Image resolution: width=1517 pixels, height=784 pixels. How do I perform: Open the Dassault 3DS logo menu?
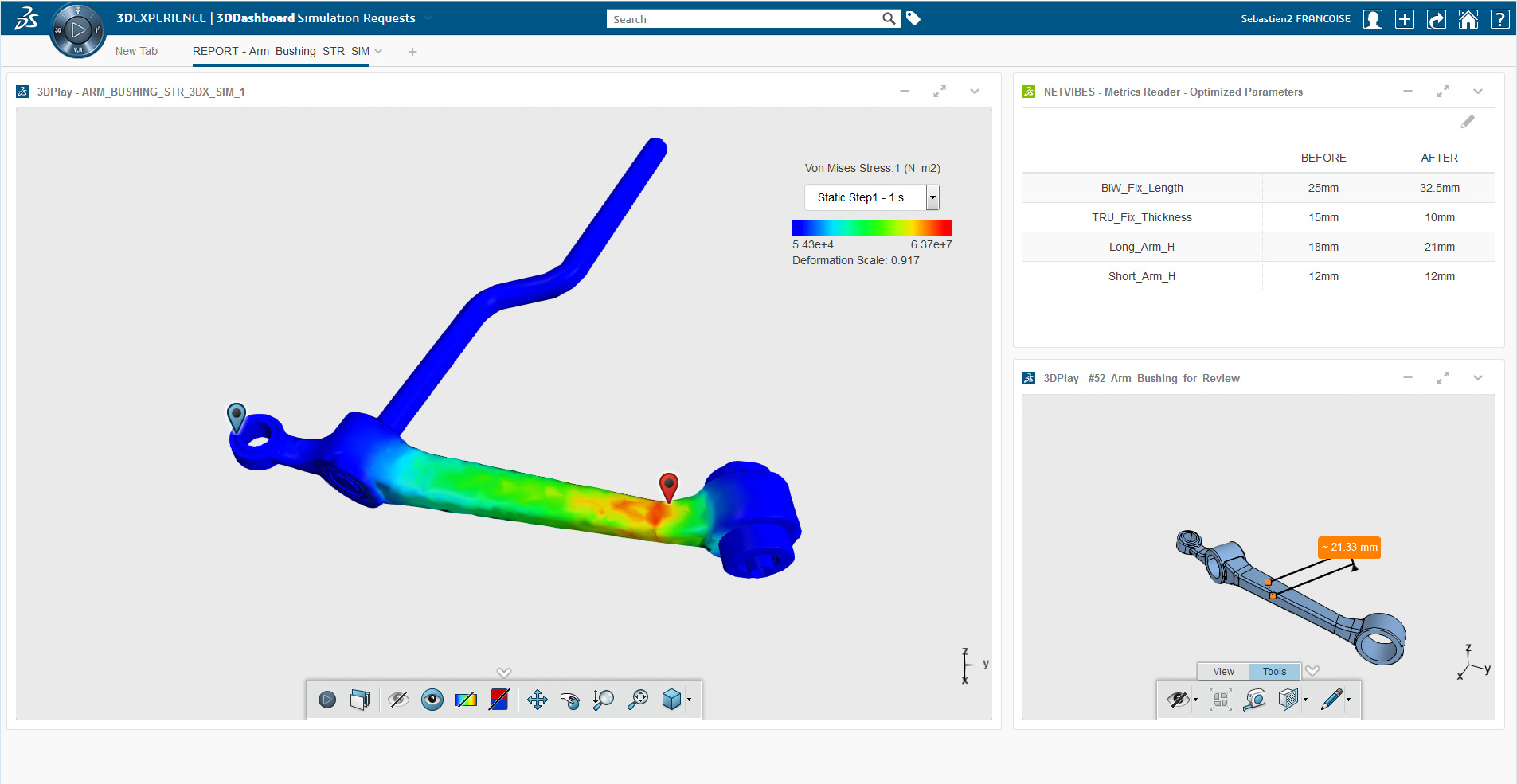26,18
